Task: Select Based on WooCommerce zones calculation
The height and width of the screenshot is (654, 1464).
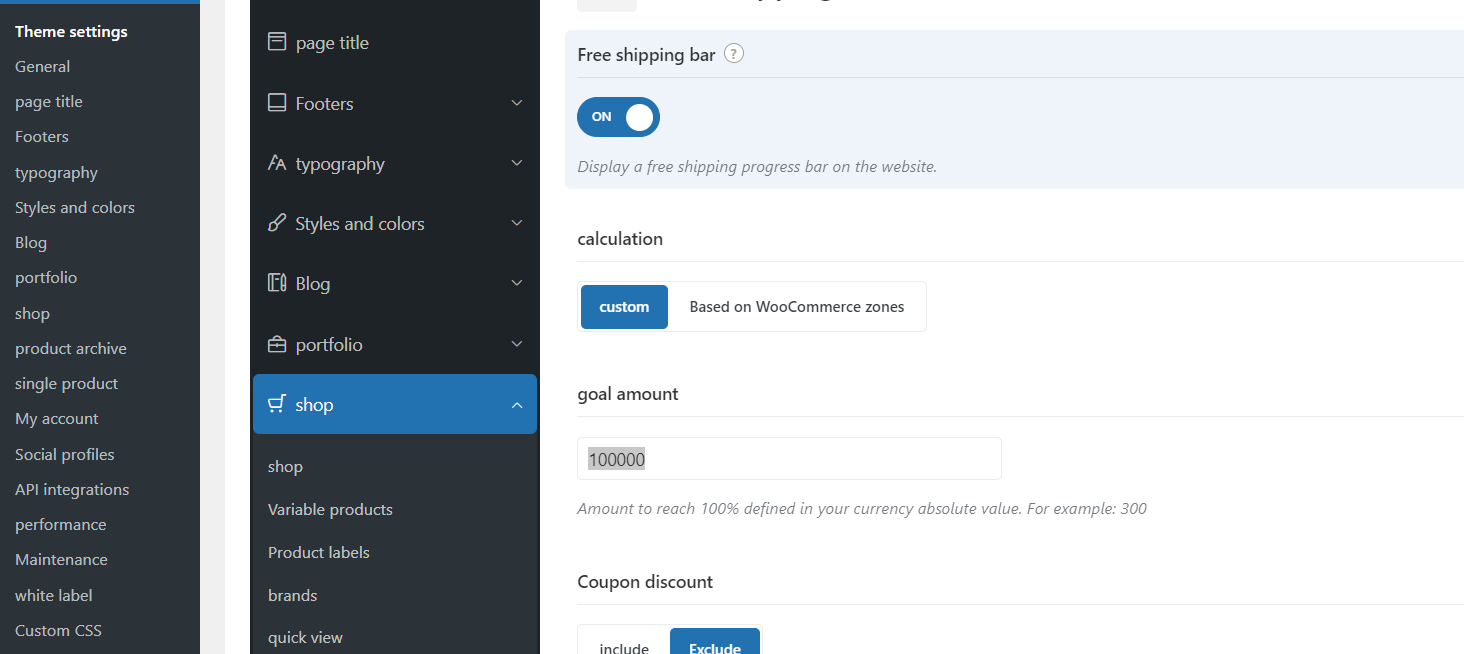Action: coord(796,307)
